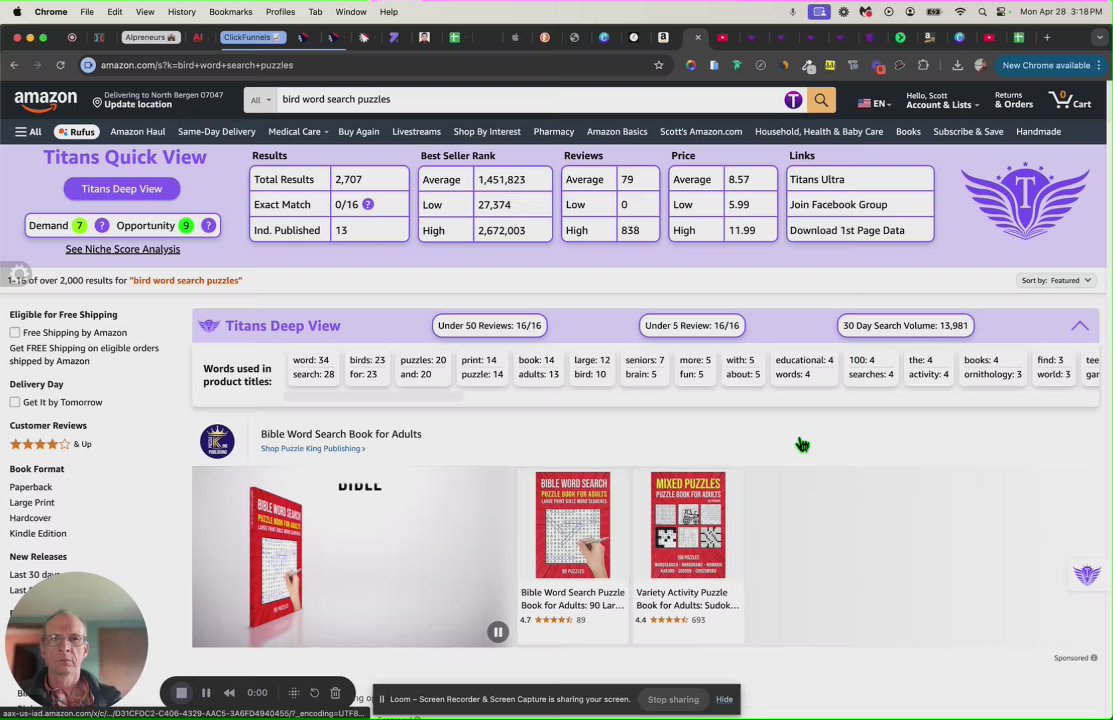Click the Puzzle King Publishing logo
Viewport: 1113px width, 720px height.
point(217,441)
